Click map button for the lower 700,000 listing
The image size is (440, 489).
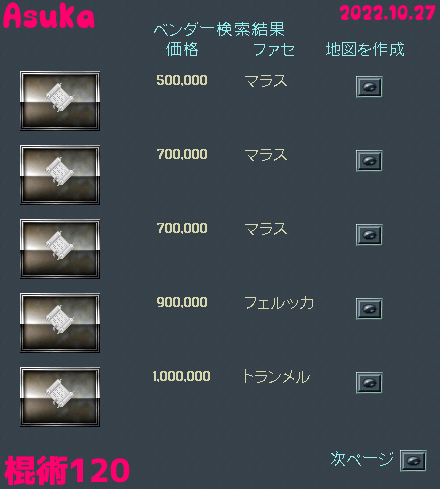click(x=369, y=235)
